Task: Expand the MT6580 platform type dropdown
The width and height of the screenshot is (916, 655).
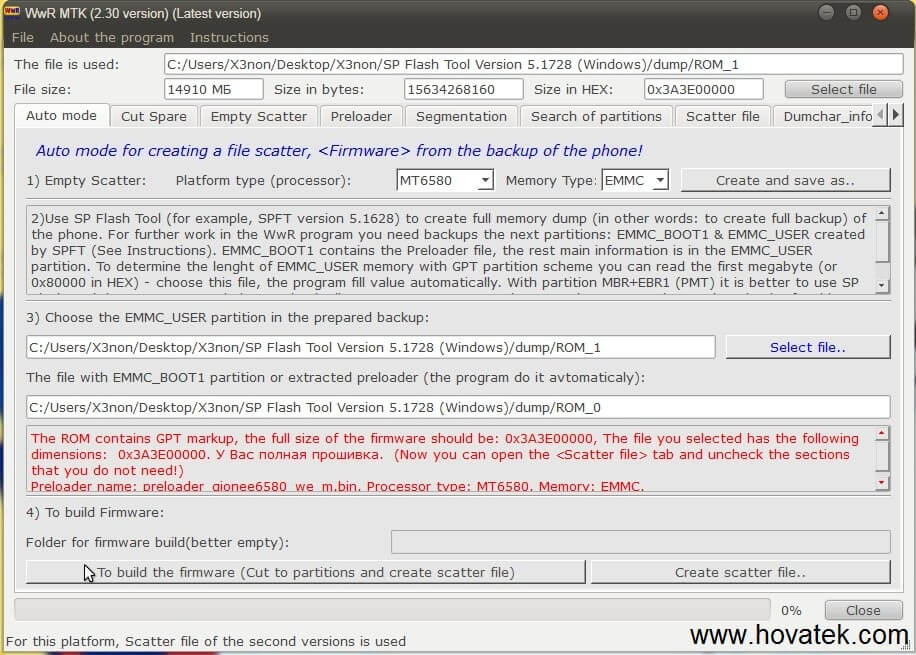Action: pos(485,181)
